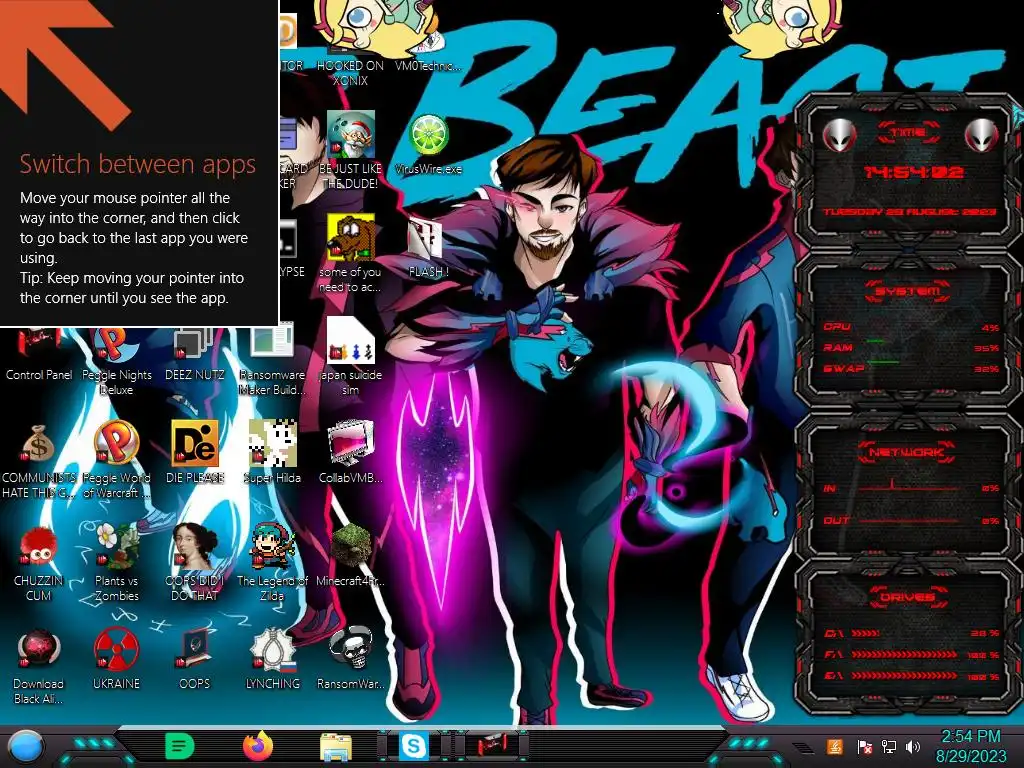Click the left alien head on TIME widget
Image resolution: width=1024 pixels, height=768 pixels.
(839, 135)
